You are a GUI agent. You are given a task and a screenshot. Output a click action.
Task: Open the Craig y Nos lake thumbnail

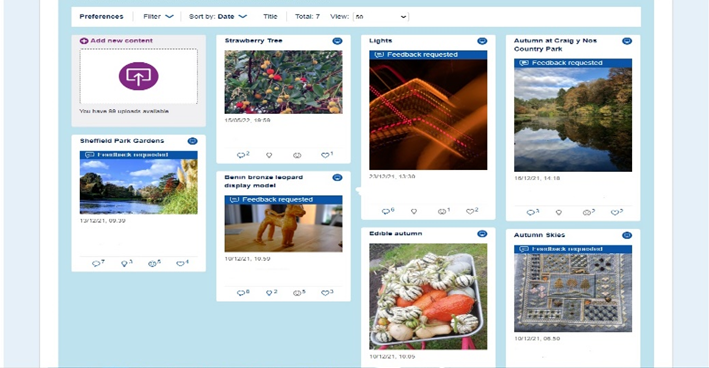click(x=573, y=119)
